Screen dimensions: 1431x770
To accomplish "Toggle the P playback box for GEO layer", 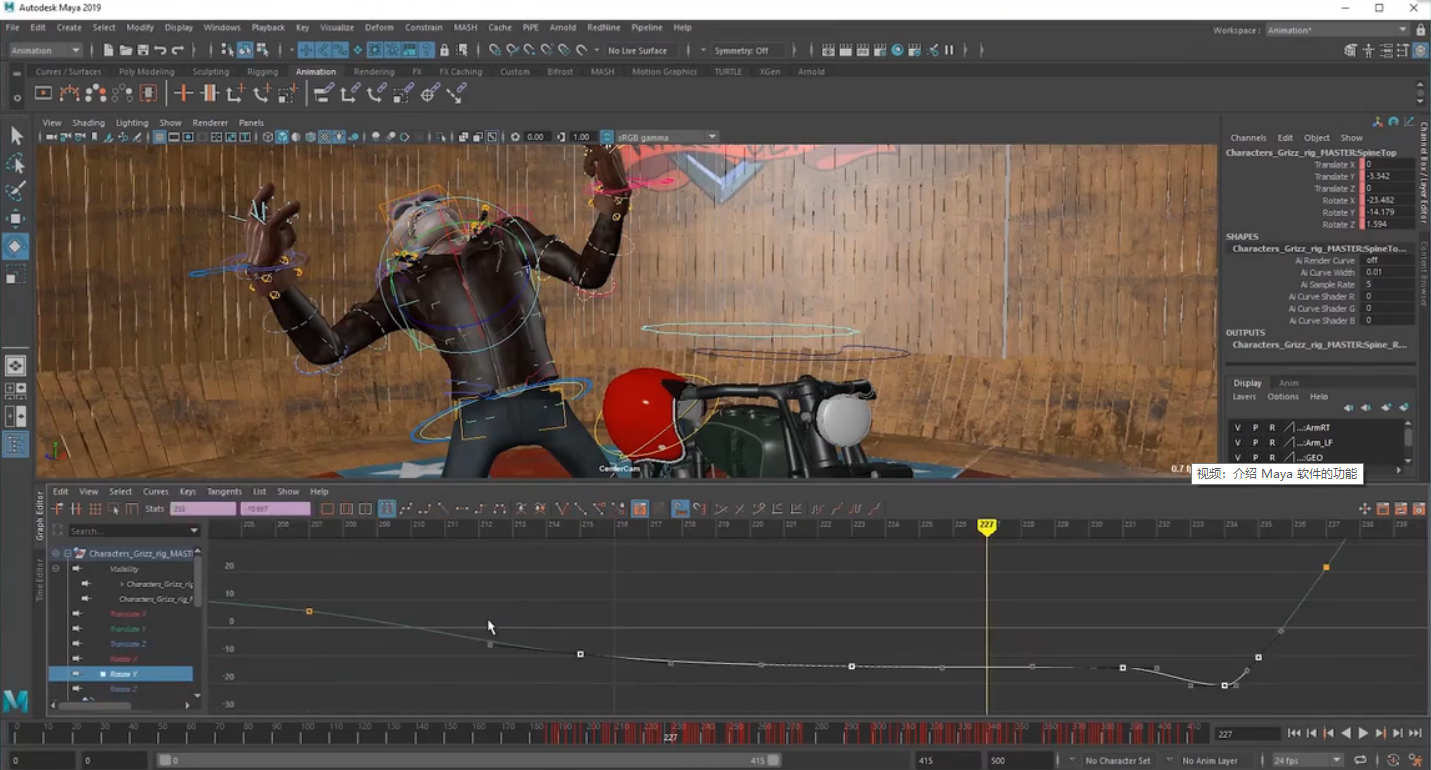I will [x=1255, y=458].
